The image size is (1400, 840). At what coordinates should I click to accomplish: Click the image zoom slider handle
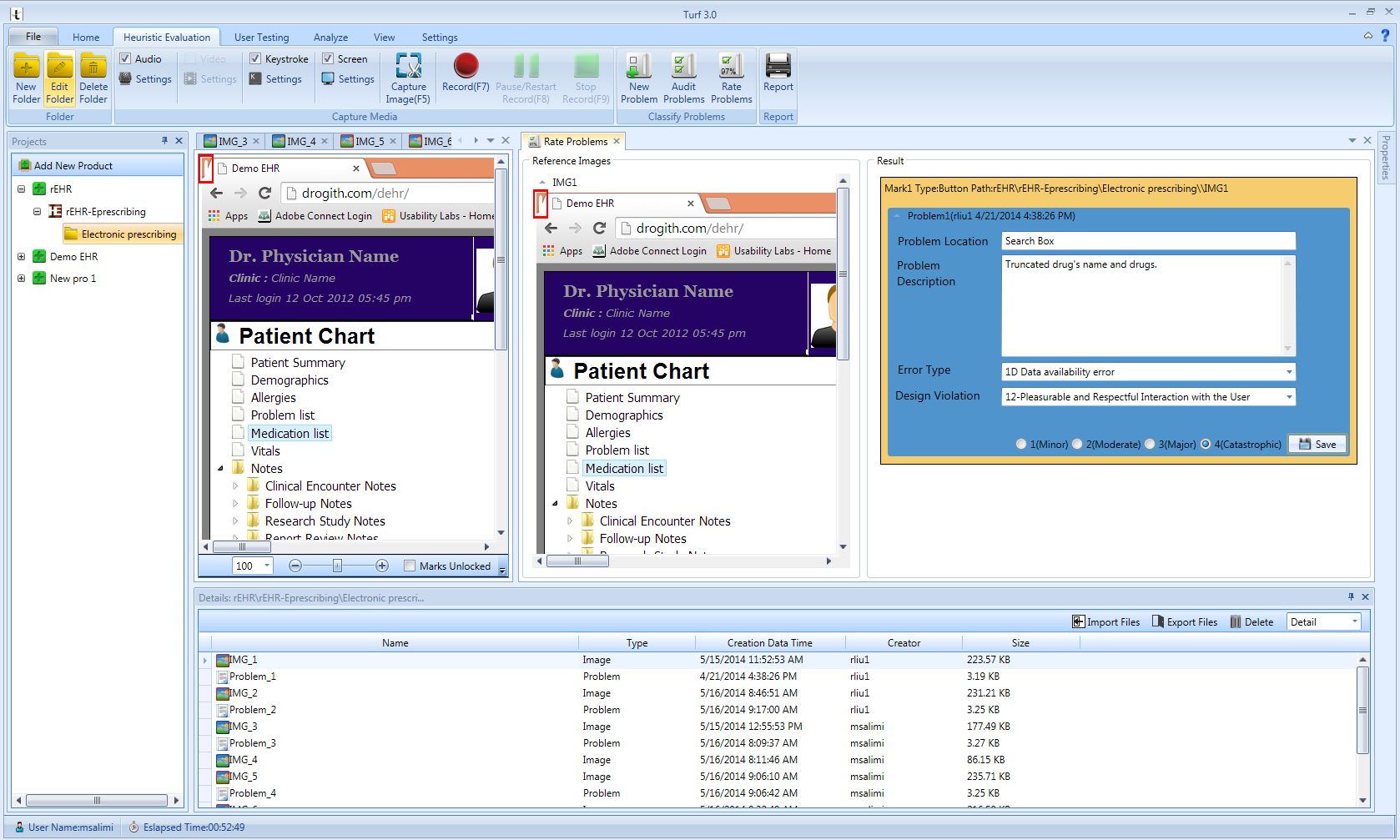click(337, 566)
